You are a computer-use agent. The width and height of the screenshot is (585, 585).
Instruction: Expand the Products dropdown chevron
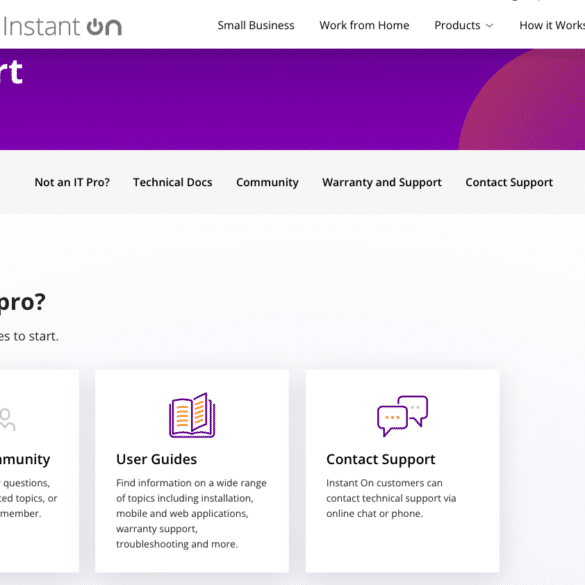[489, 26]
